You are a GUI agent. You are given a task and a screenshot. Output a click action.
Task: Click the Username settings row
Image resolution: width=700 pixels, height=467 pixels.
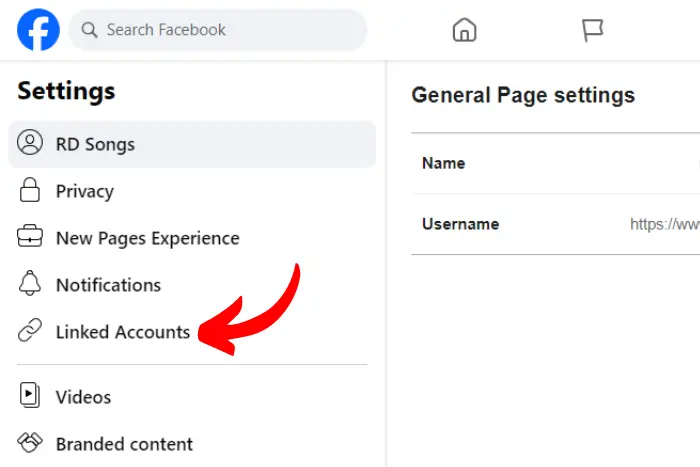tap(555, 224)
